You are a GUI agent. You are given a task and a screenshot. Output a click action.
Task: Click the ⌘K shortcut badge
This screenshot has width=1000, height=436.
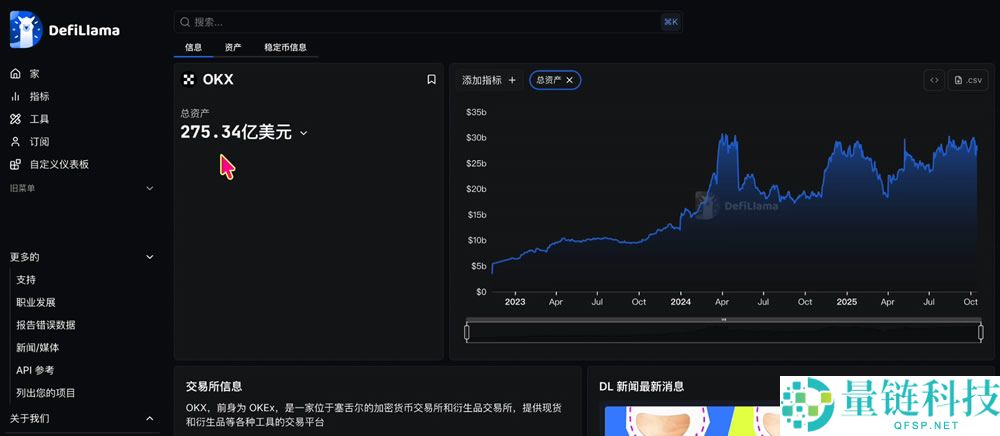671,22
